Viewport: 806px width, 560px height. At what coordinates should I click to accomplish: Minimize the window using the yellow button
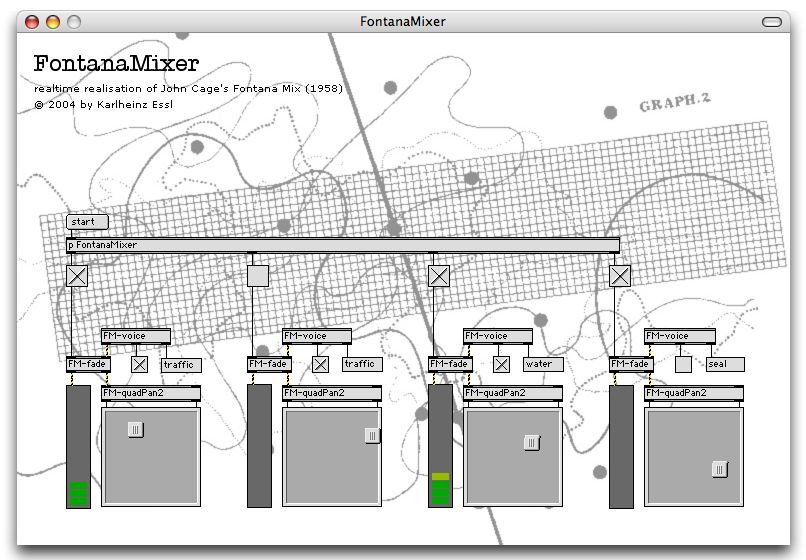pyautogui.click(x=53, y=22)
